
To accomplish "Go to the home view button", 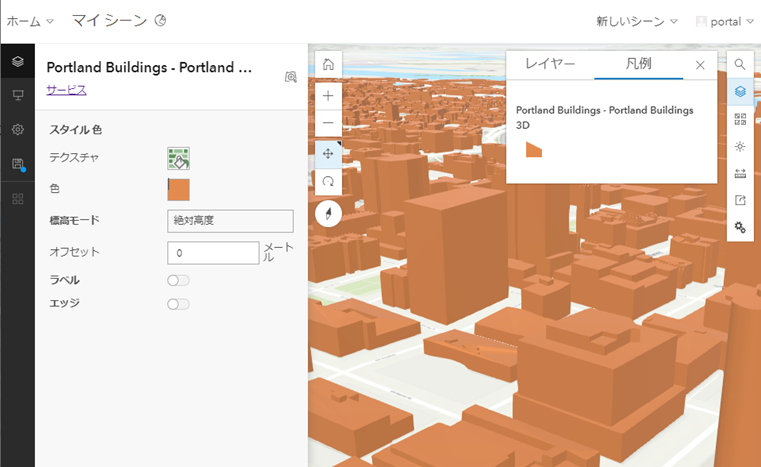I will click(328, 65).
